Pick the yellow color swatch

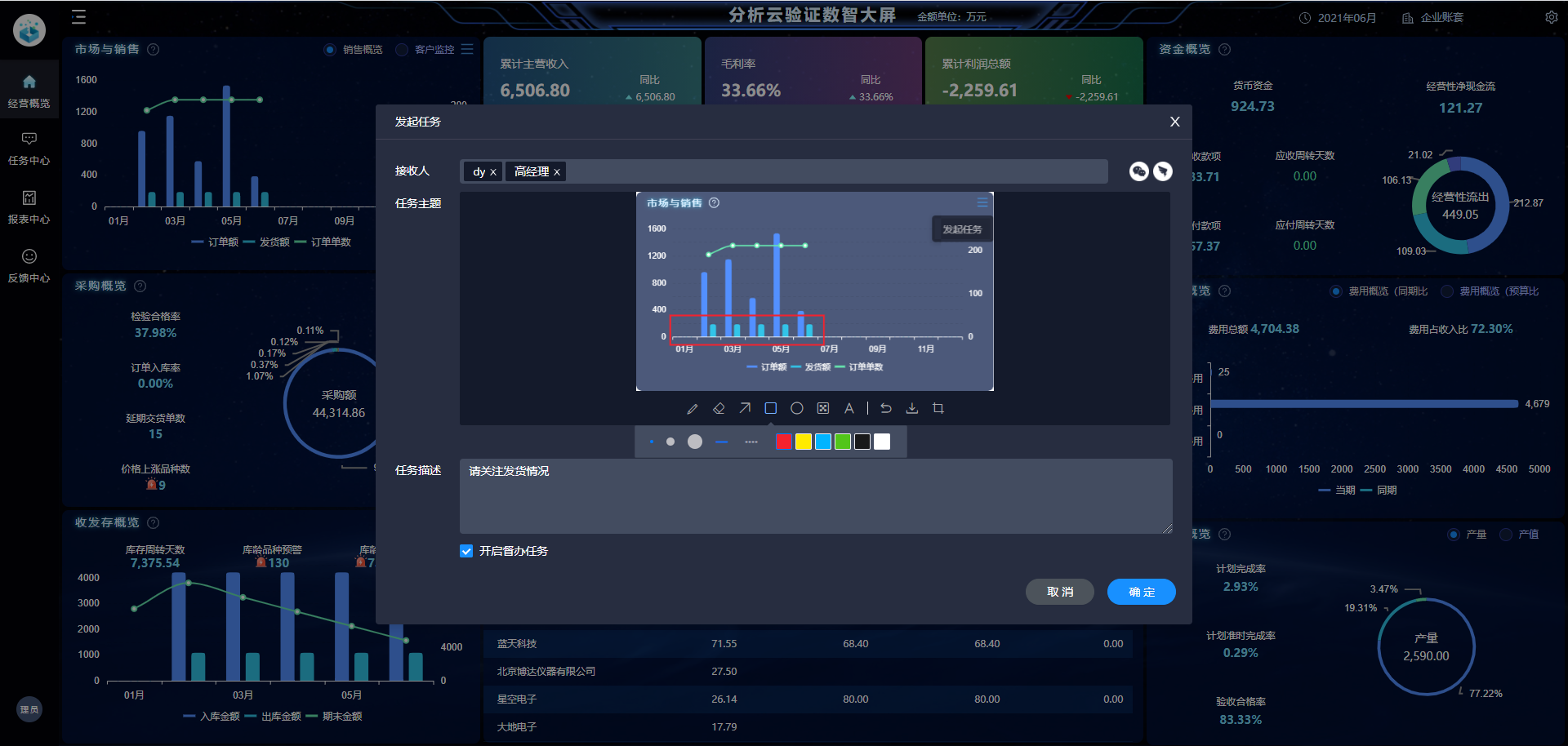[x=804, y=442]
